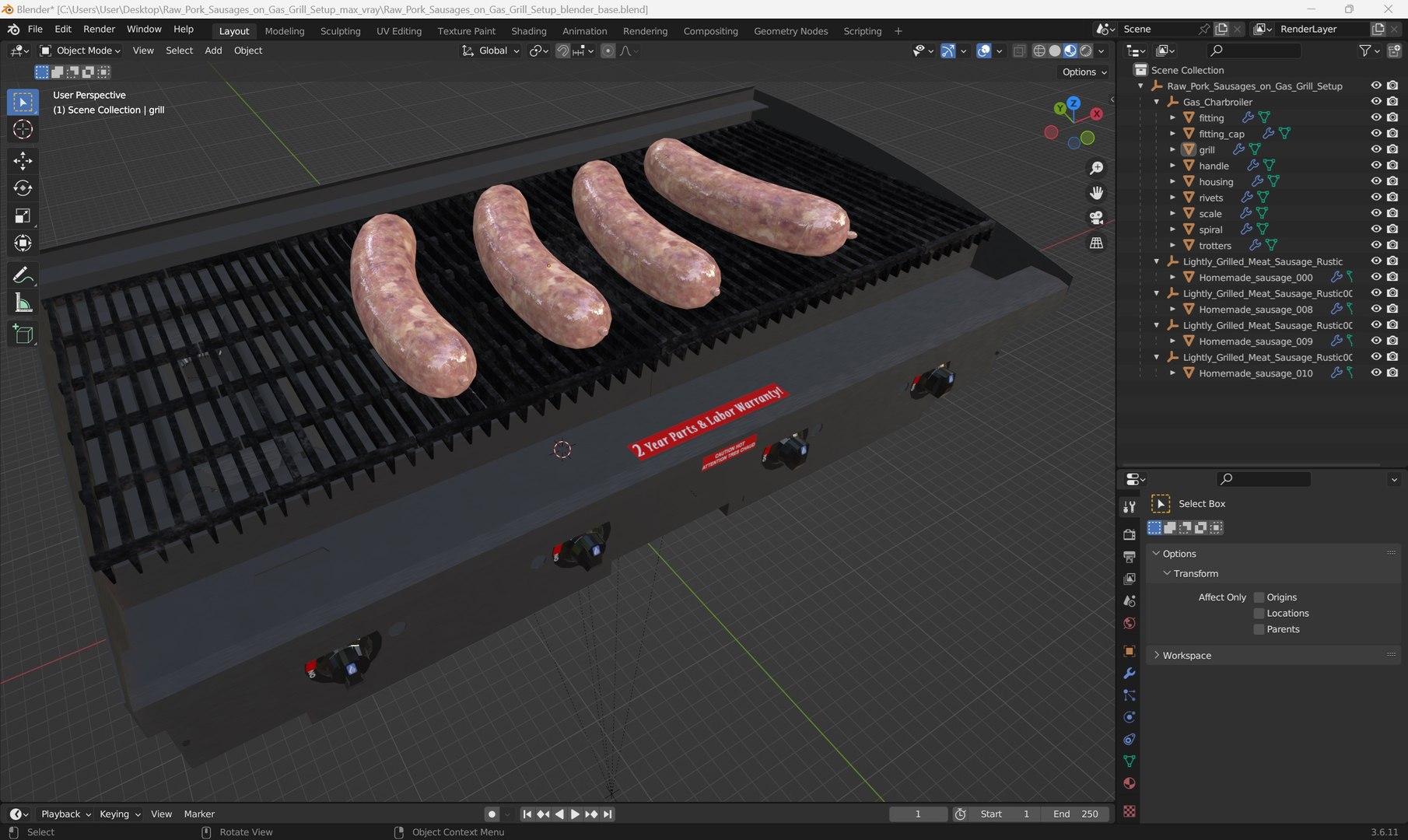Viewport: 1408px width, 840px height.
Task: Open the Playback dropdown menu
Action: click(65, 814)
